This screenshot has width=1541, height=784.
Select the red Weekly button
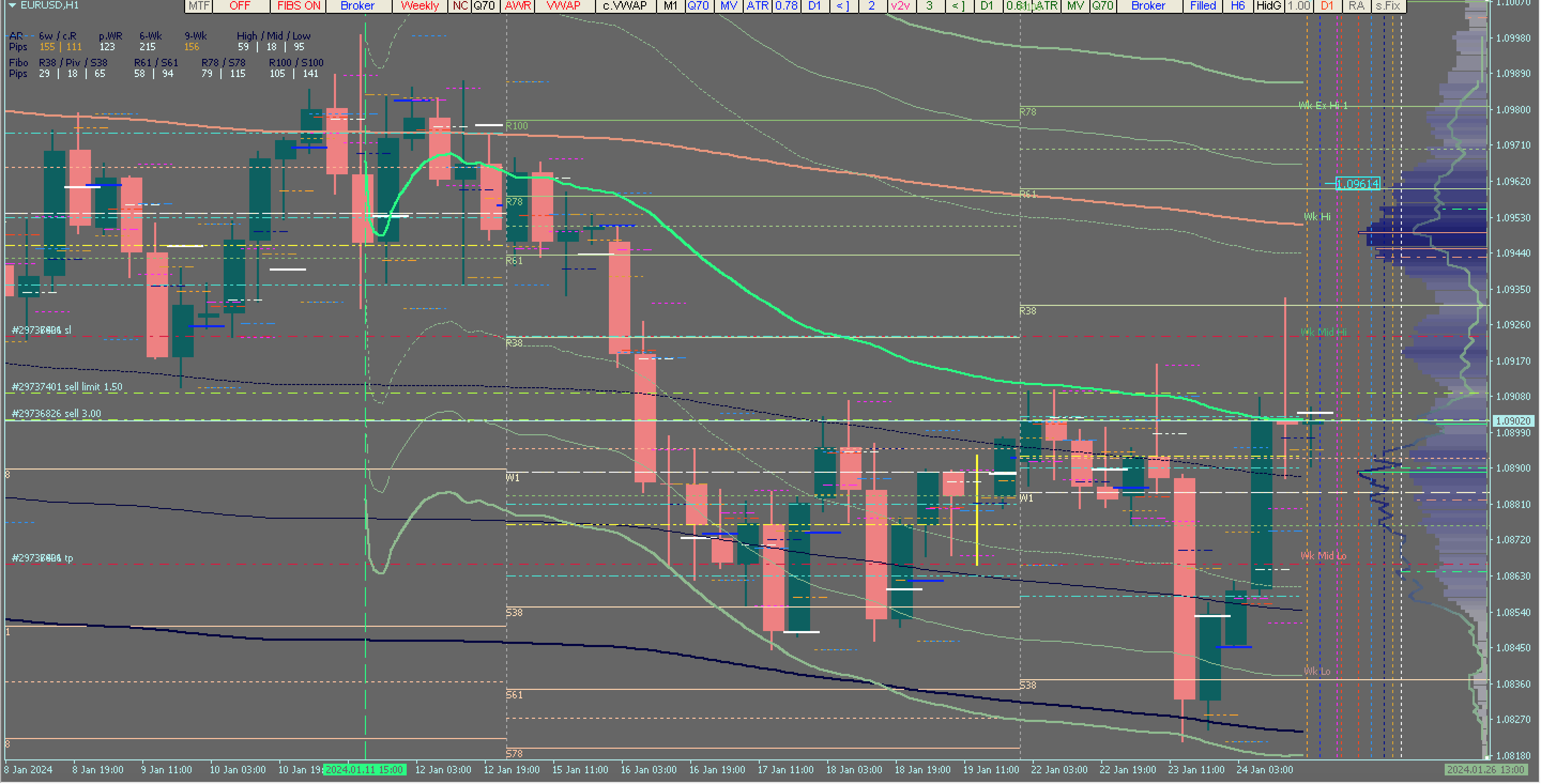(419, 6)
